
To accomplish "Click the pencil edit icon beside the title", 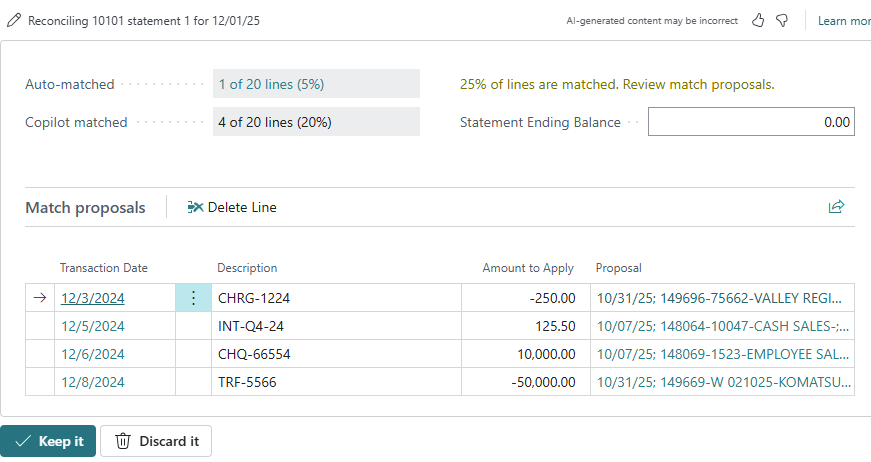I will 14,20.
